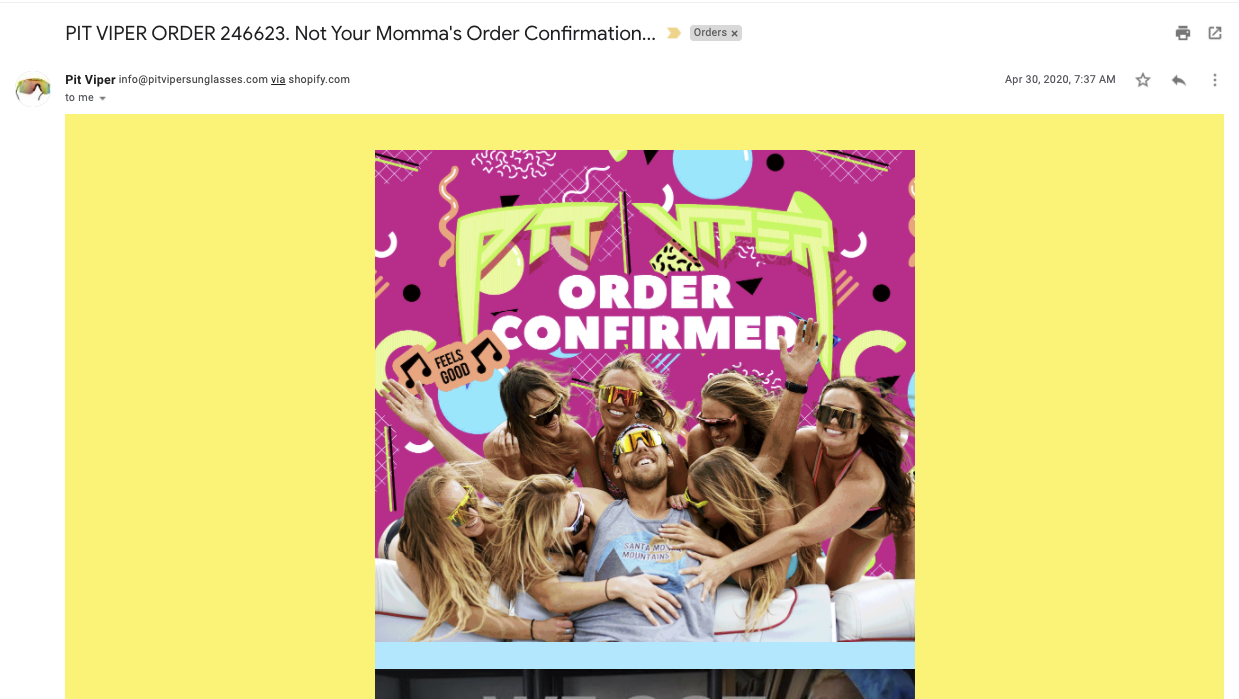The height and width of the screenshot is (699, 1239).
Task: Click the sender name "Pit Viper"
Action: point(89,79)
